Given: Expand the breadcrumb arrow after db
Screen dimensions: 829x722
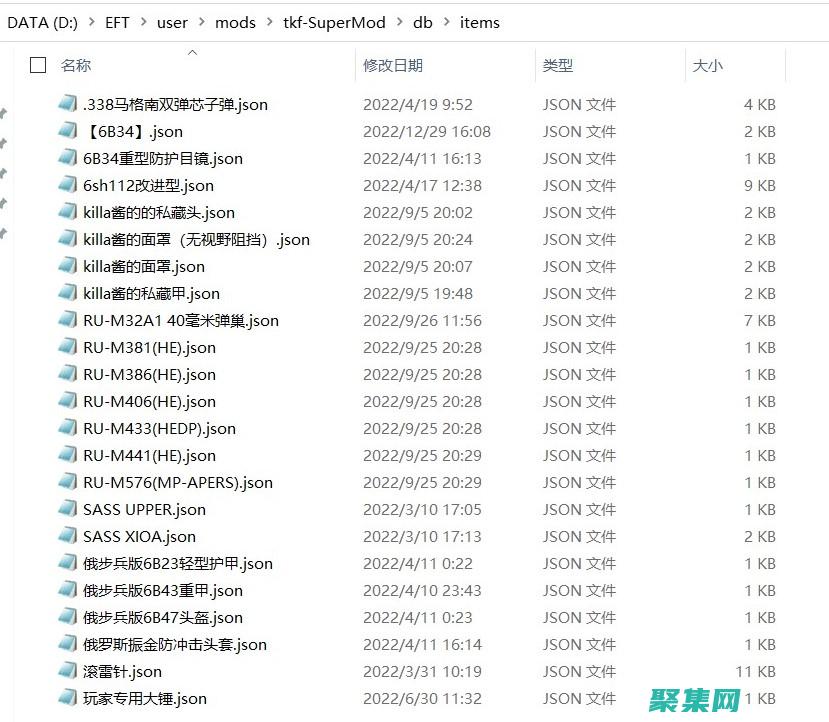Looking at the screenshot, I should (x=446, y=22).
